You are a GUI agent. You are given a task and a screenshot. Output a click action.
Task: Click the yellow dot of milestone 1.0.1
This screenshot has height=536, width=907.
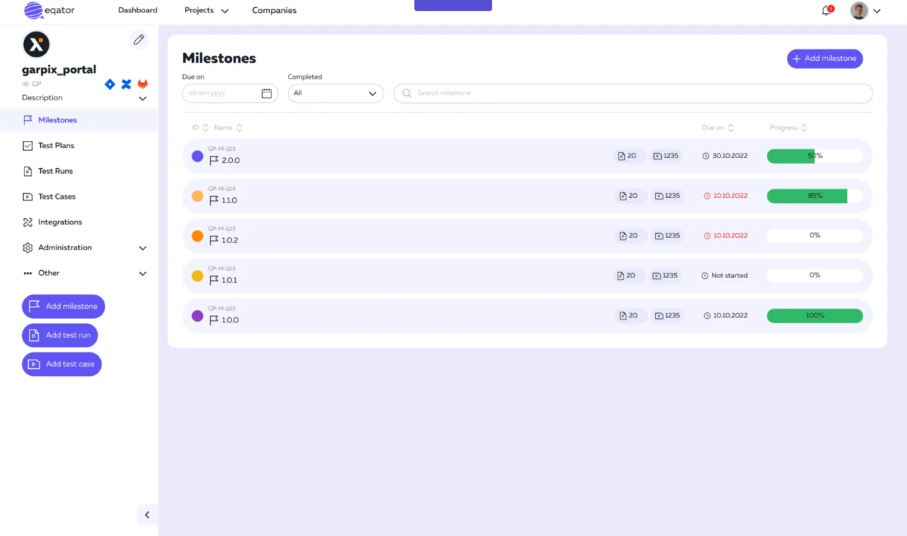[x=197, y=276]
